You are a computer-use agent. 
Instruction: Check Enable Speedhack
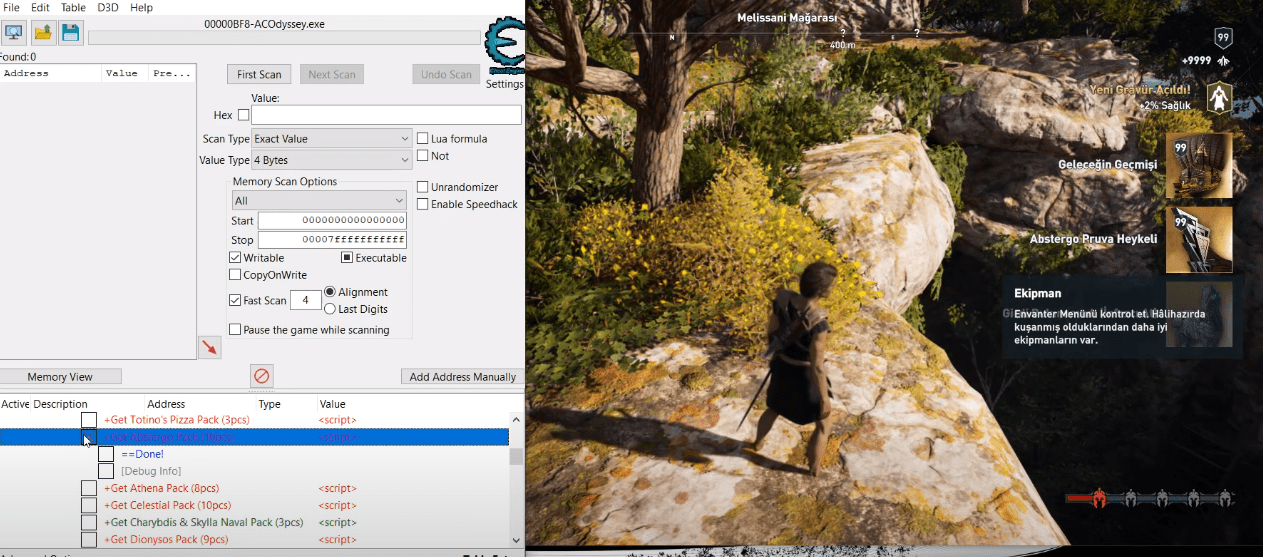tap(423, 204)
